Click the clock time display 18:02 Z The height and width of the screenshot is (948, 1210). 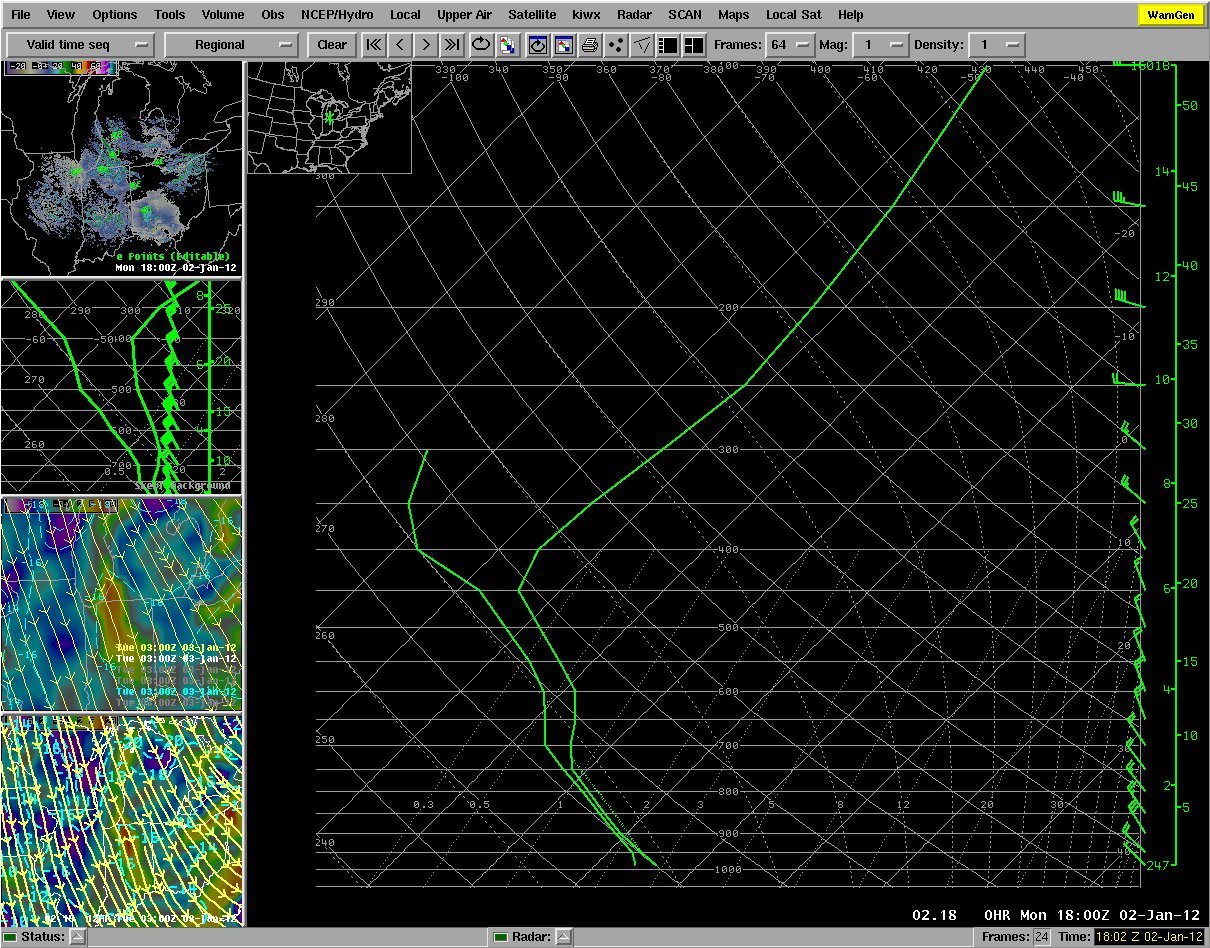click(x=1149, y=937)
